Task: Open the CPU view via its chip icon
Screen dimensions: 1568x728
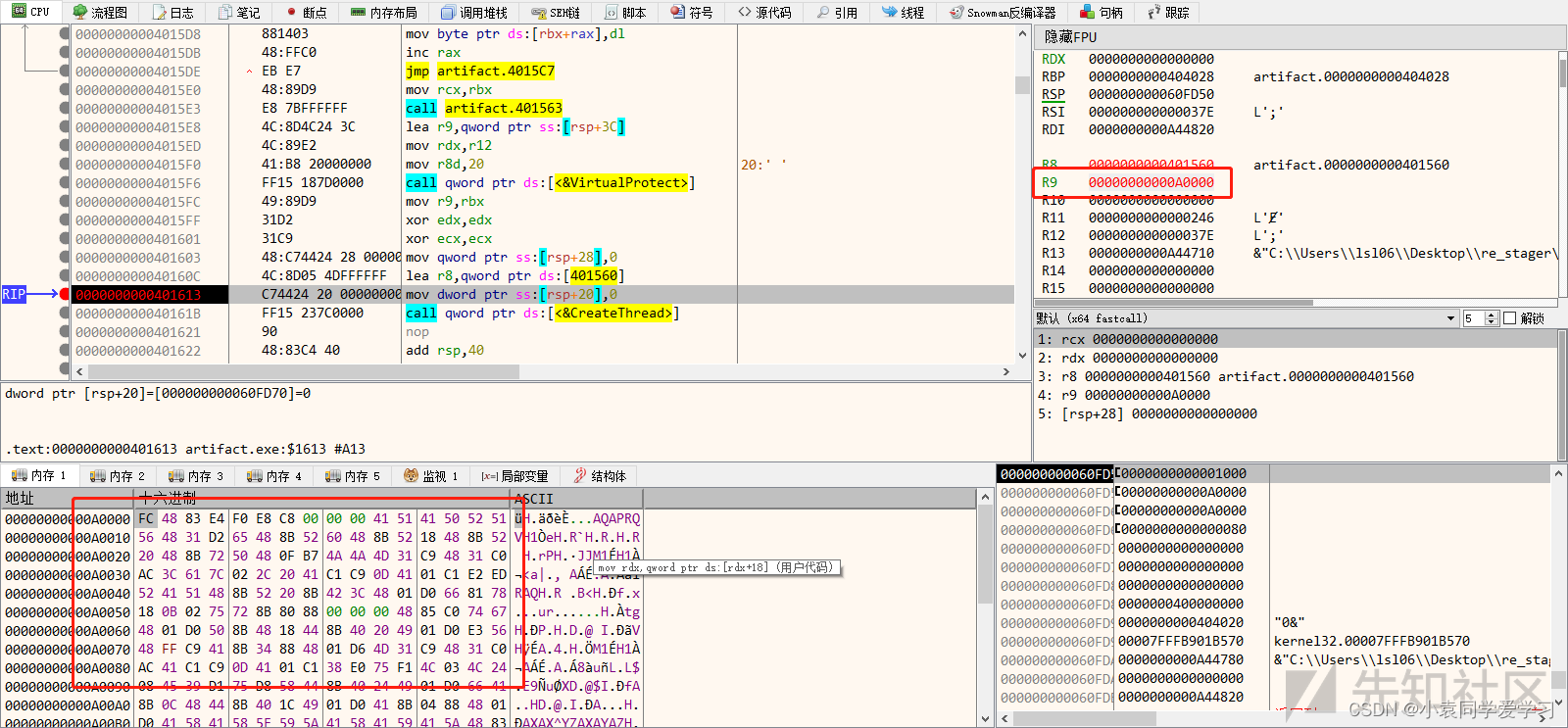Action: coord(19,12)
